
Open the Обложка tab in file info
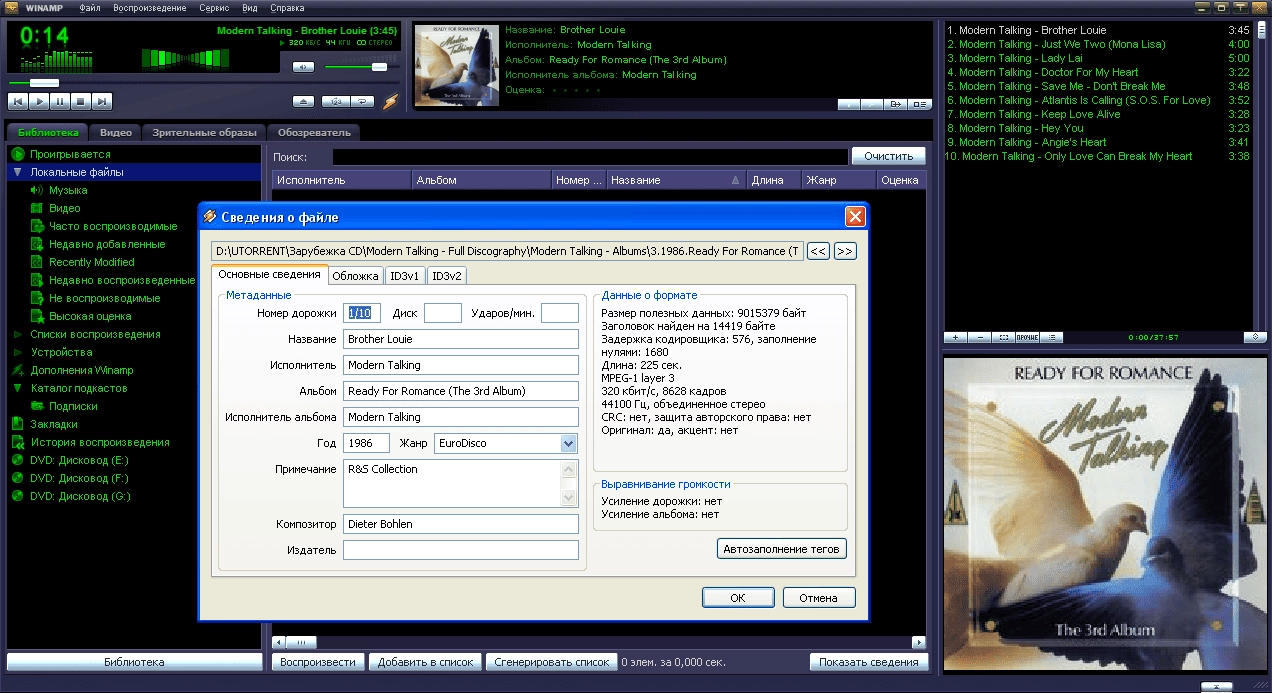[x=355, y=276]
